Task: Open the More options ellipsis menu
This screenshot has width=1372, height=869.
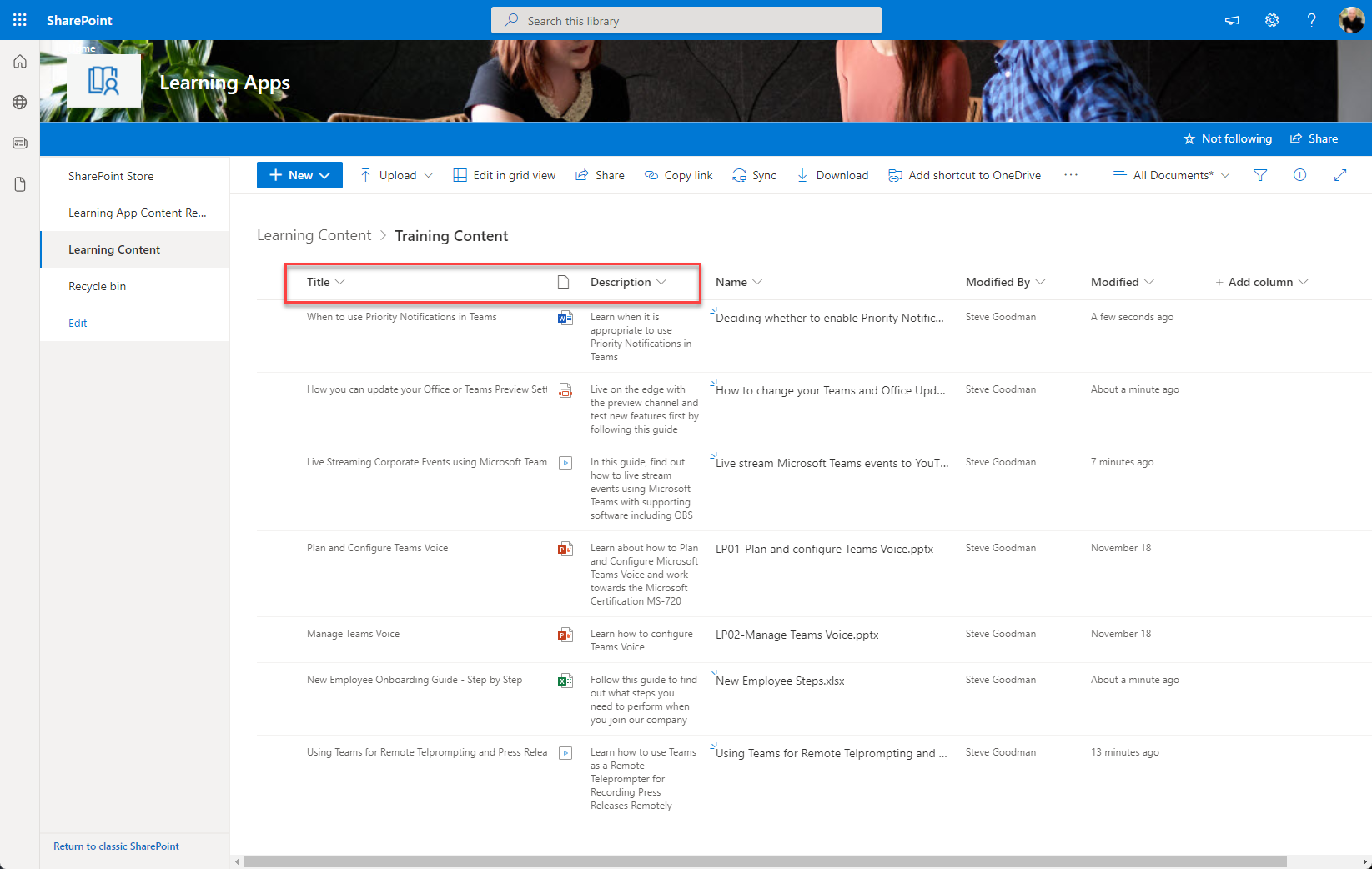Action: (1071, 175)
